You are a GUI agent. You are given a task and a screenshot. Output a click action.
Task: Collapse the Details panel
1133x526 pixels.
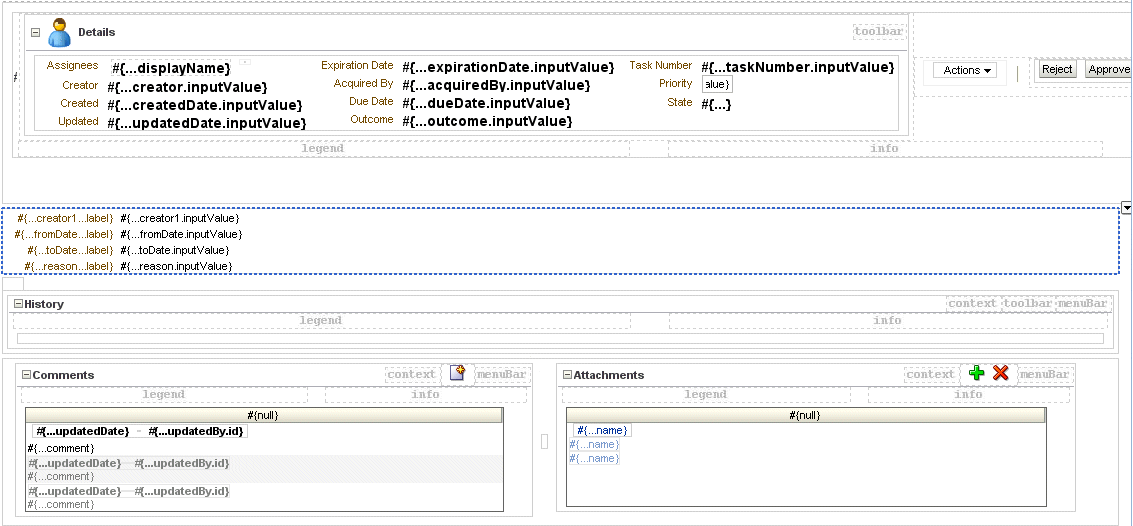click(x=35, y=33)
